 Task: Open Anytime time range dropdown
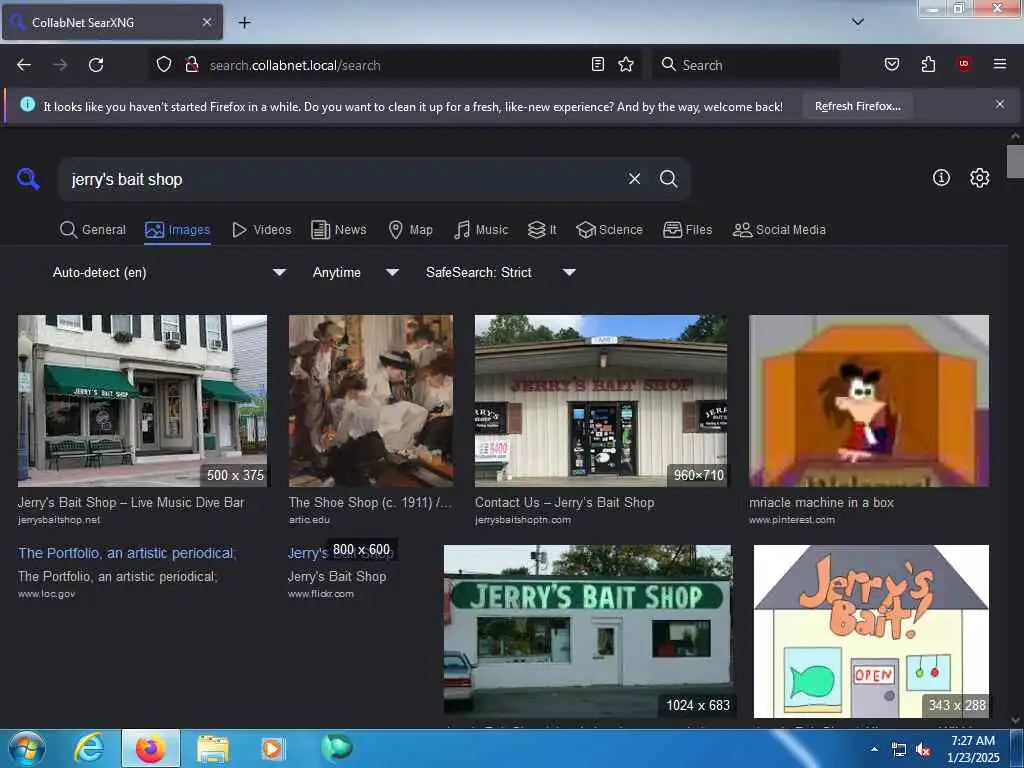355,272
